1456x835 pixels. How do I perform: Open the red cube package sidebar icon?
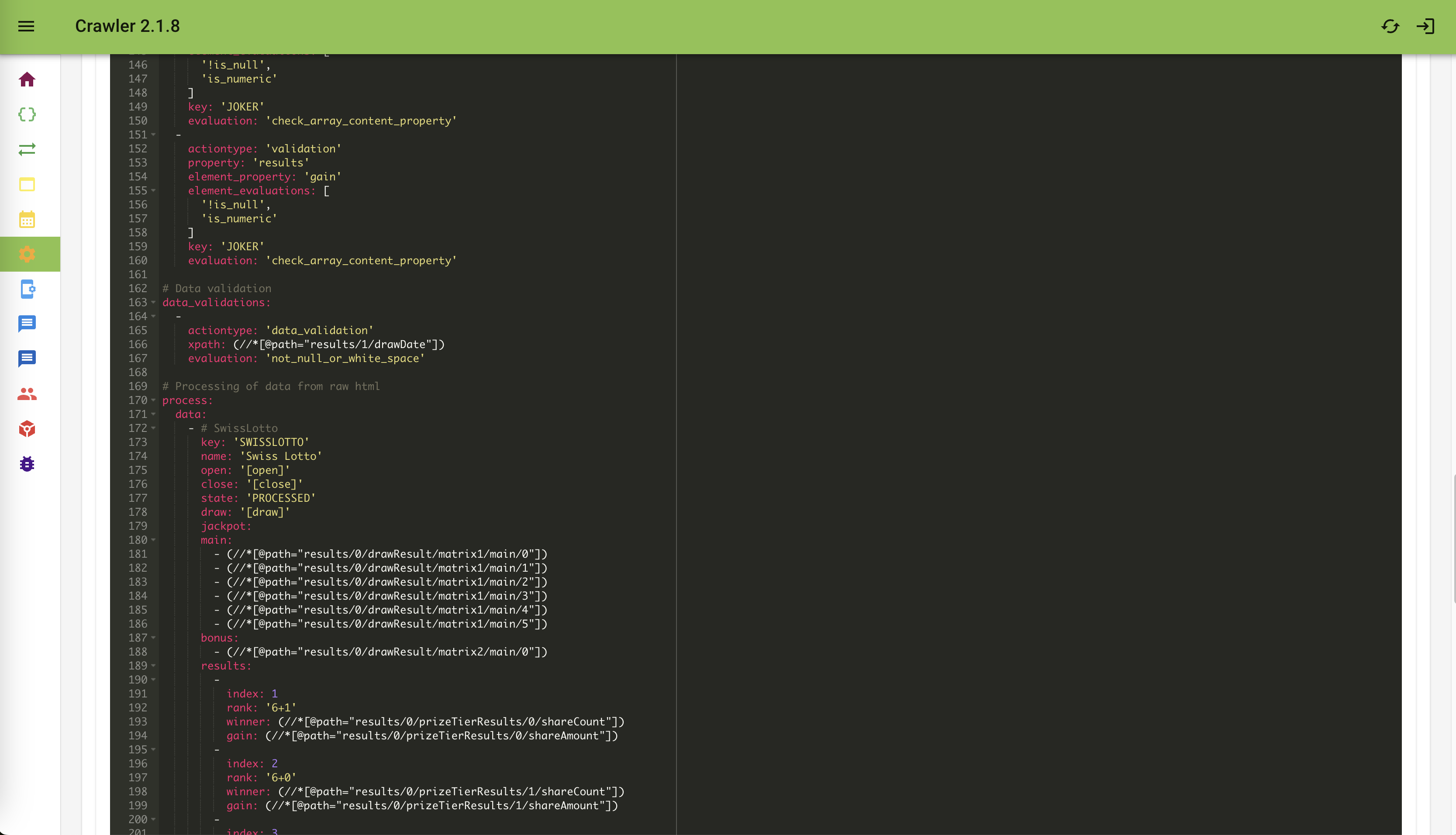[27, 429]
